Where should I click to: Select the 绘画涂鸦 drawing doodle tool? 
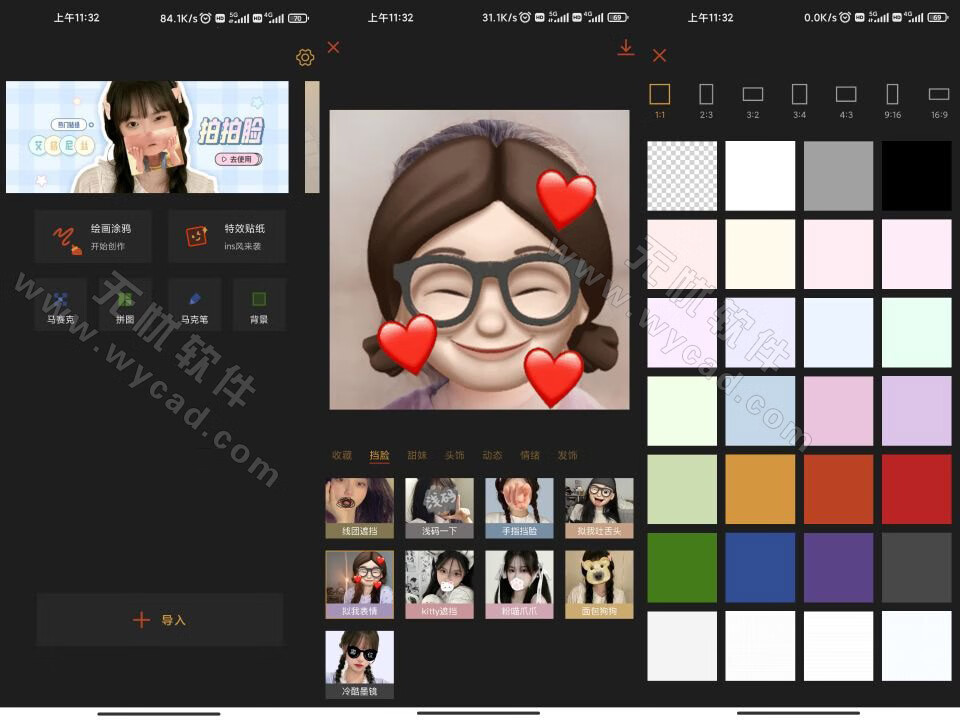click(x=92, y=236)
